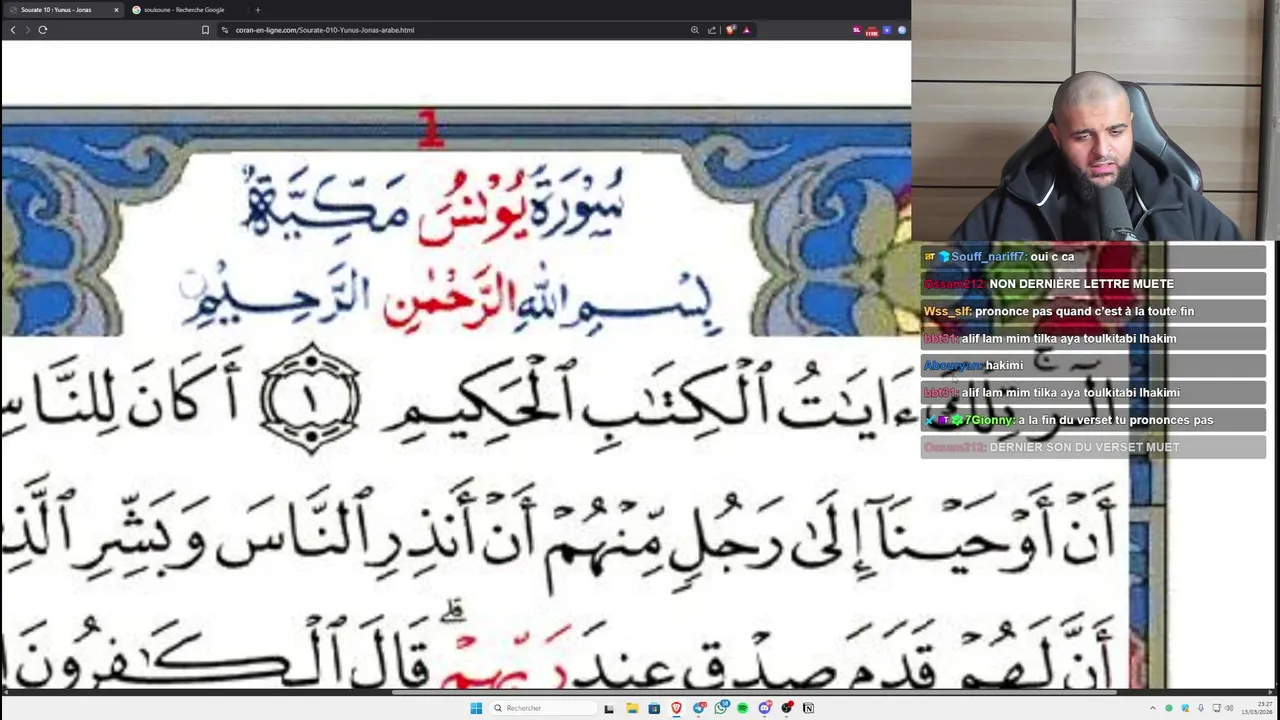Open the Windows Start menu

pos(476,708)
